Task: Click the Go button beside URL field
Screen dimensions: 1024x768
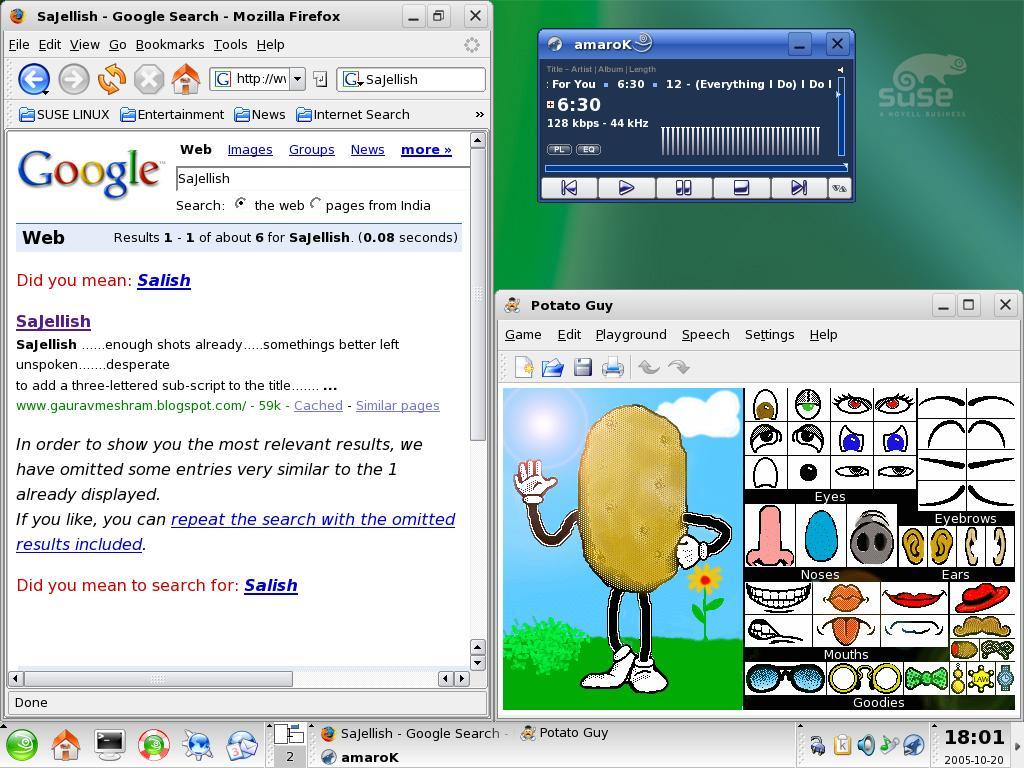Action: point(320,80)
